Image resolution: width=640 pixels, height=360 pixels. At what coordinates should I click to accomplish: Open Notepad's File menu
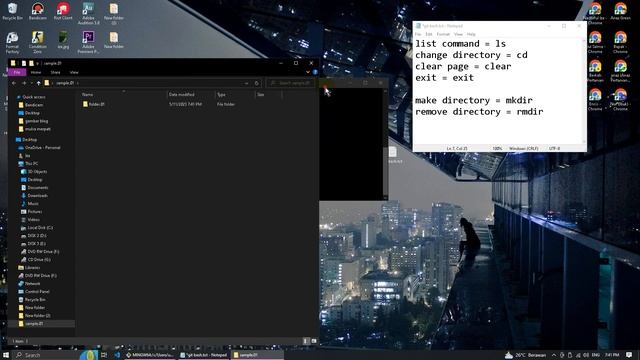[x=418, y=34]
